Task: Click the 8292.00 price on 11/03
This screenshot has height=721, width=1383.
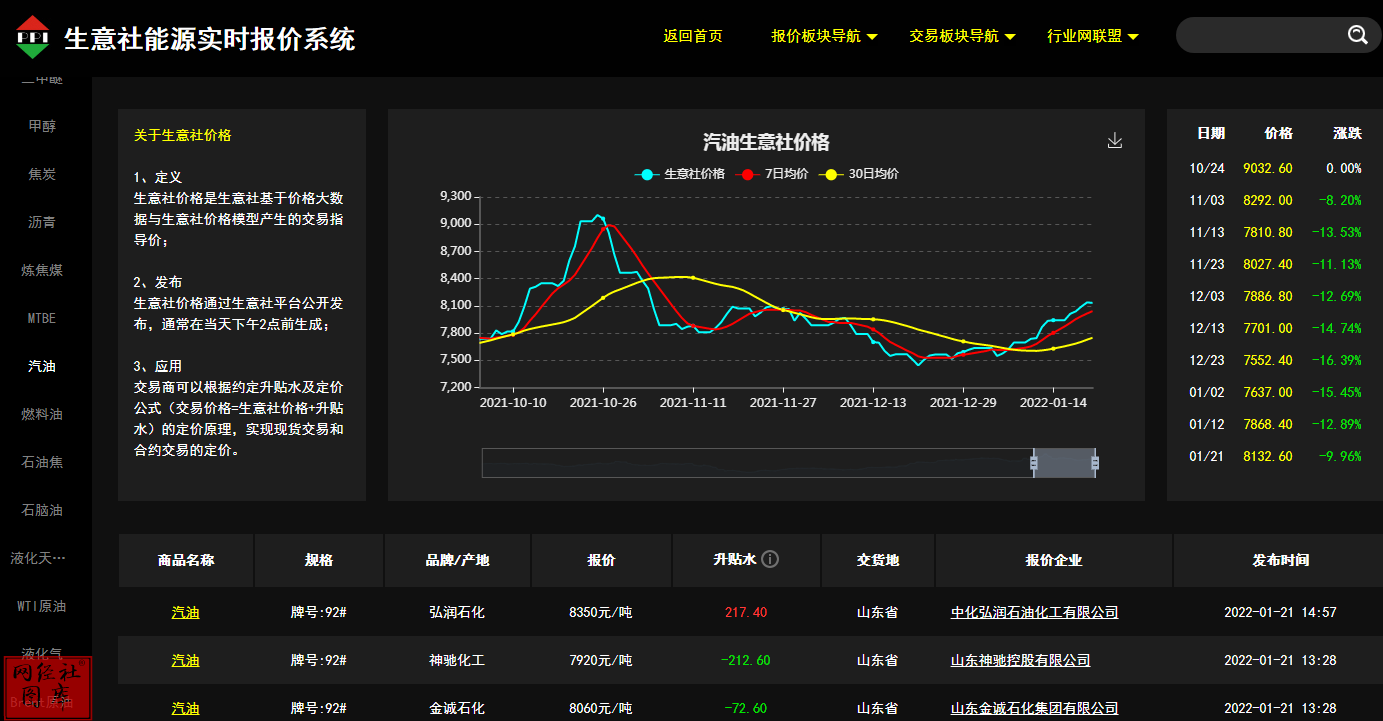Action: (x=1267, y=200)
